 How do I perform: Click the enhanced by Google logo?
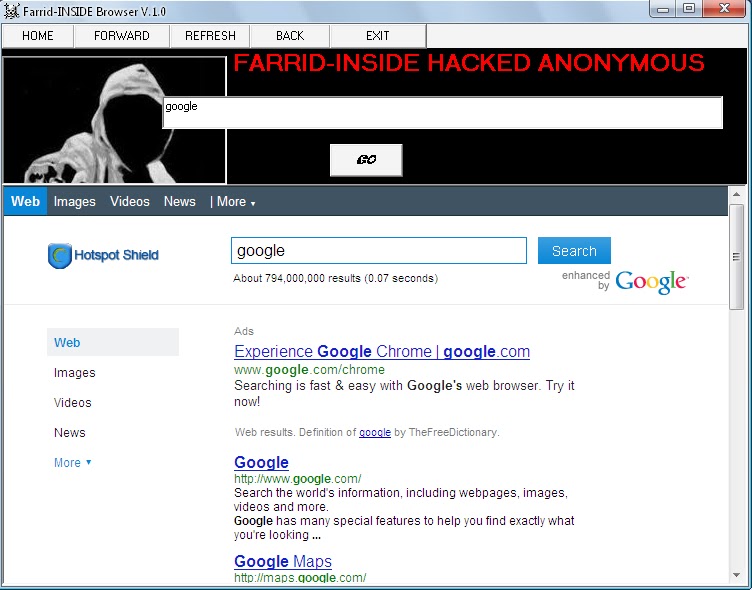625,282
